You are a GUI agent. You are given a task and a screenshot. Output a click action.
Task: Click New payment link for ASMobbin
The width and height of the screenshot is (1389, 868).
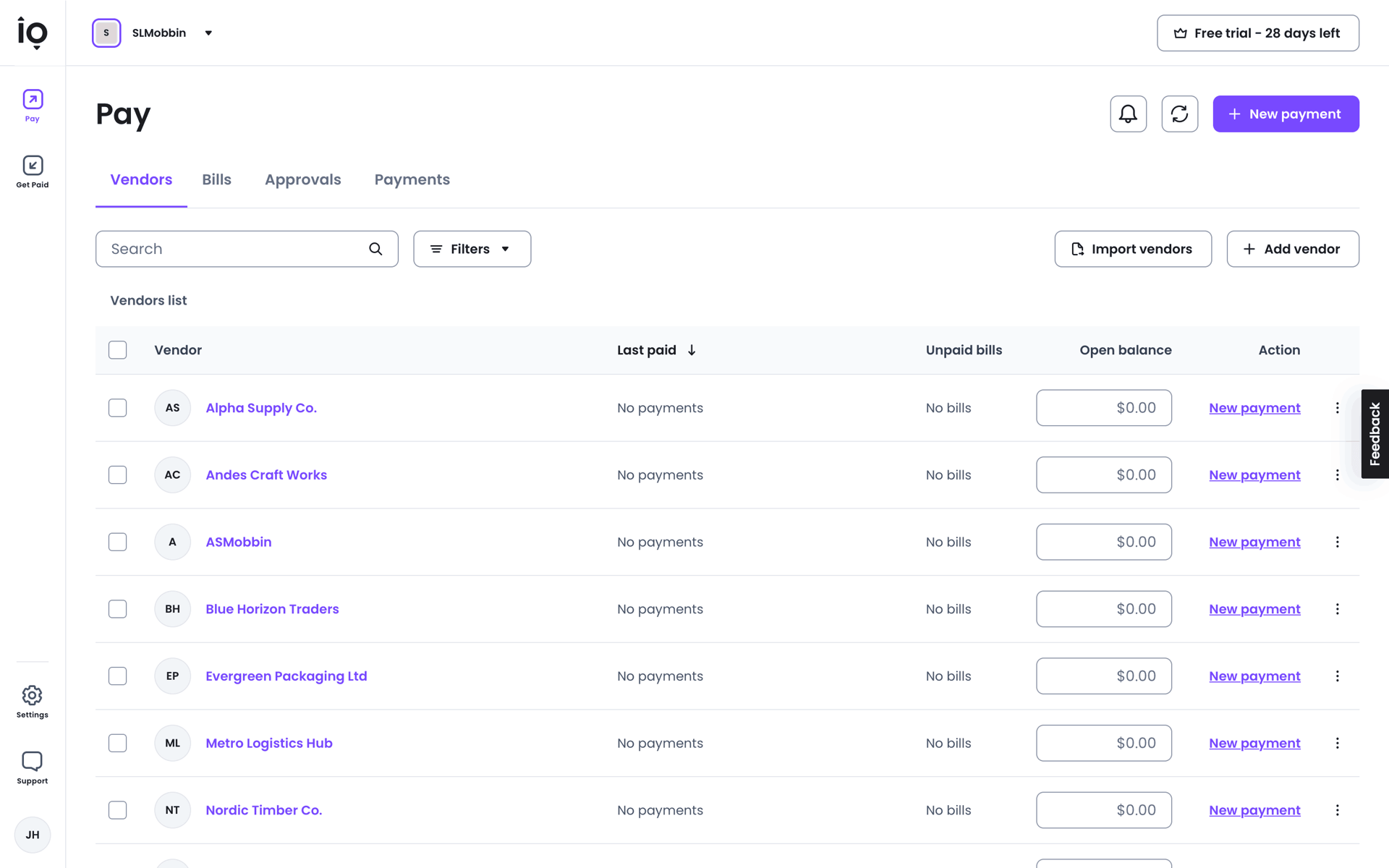pyautogui.click(x=1254, y=542)
